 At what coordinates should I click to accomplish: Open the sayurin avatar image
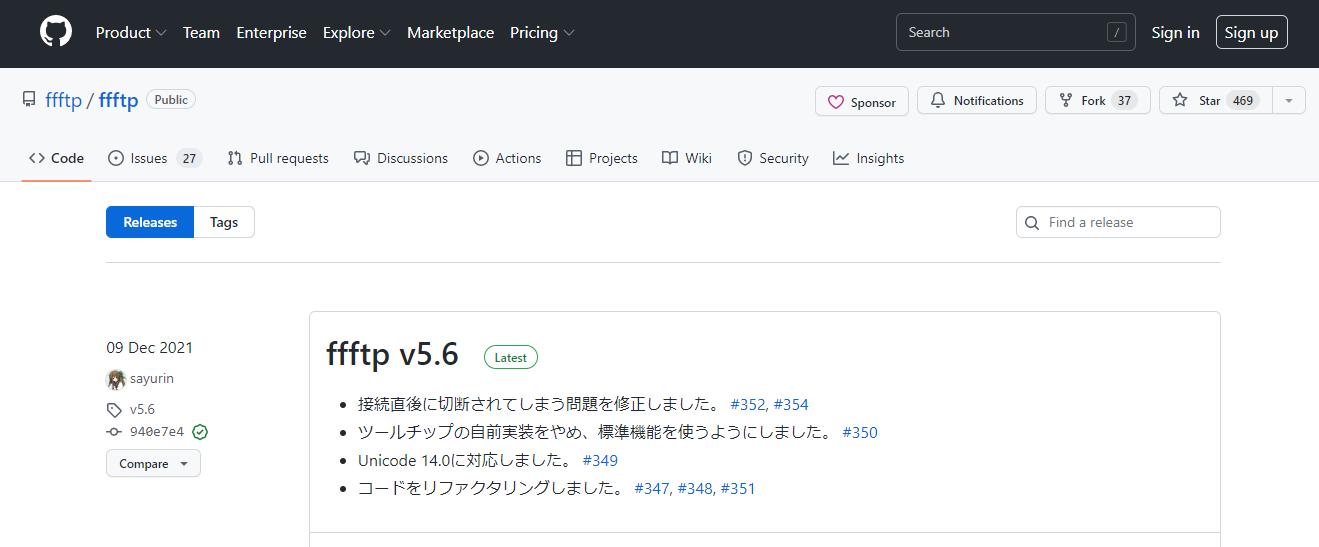[x=116, y=379]
